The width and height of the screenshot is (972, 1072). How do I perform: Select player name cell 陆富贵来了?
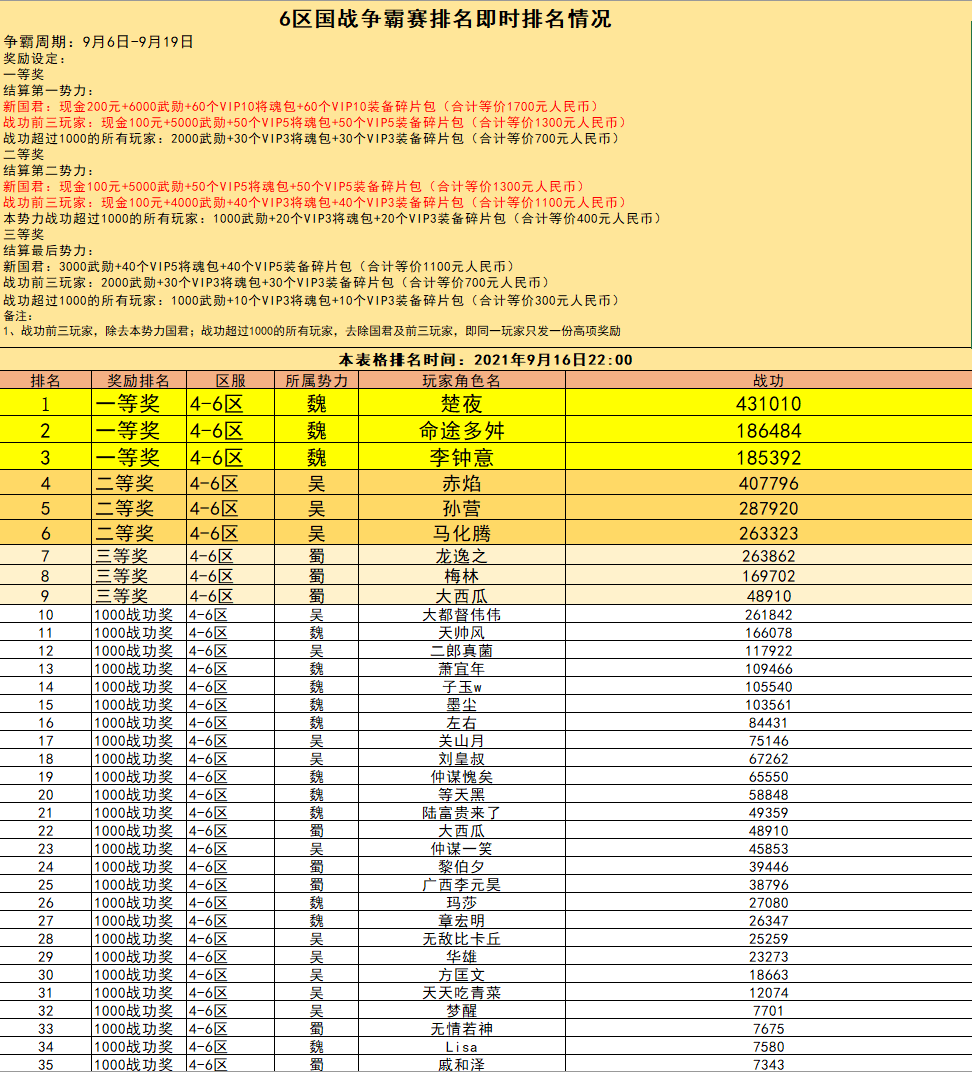(461, 812)
